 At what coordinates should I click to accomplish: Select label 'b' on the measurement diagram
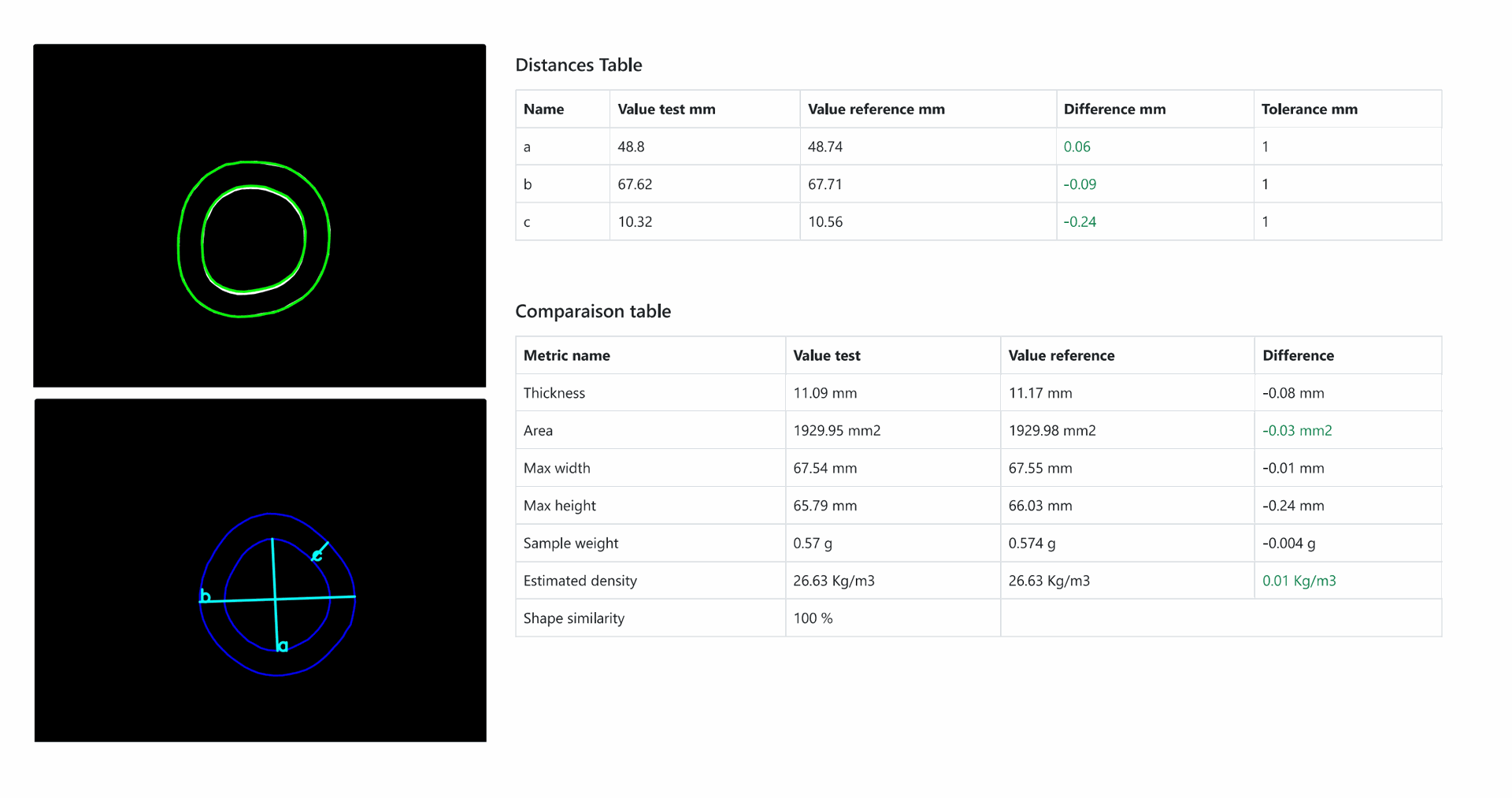[206, 596]
